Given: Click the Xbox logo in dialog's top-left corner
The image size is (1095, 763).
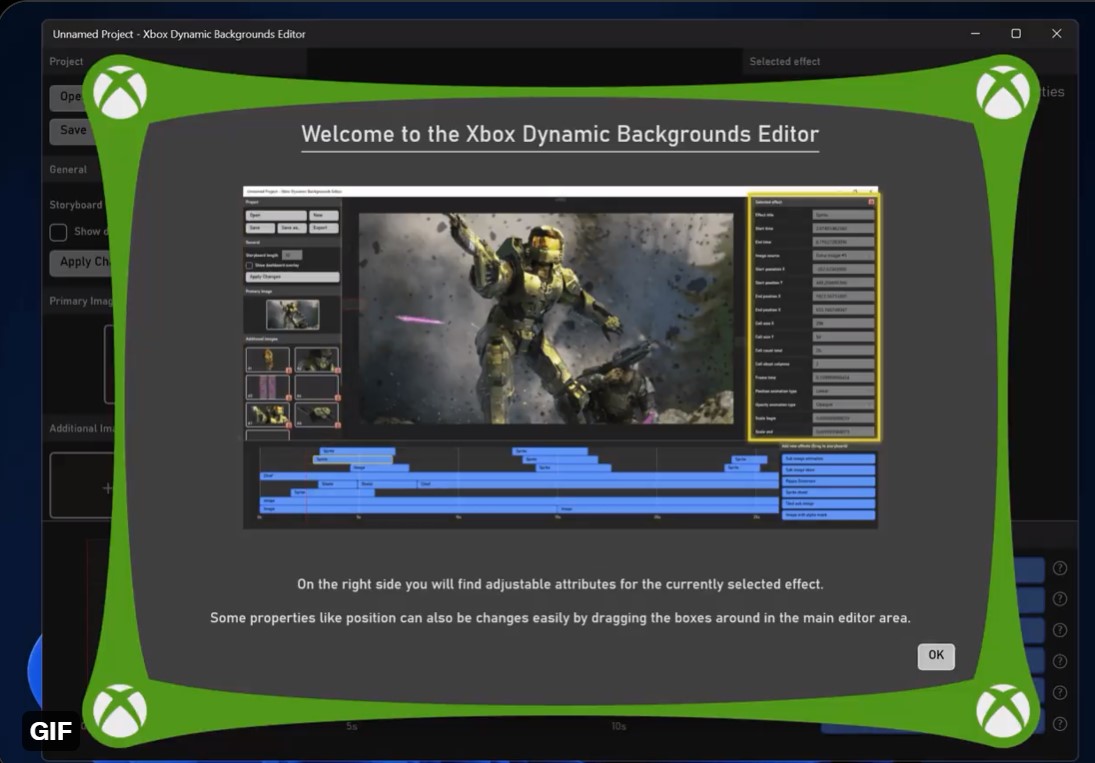Looking at the screenshot, I should coord(119,92).
